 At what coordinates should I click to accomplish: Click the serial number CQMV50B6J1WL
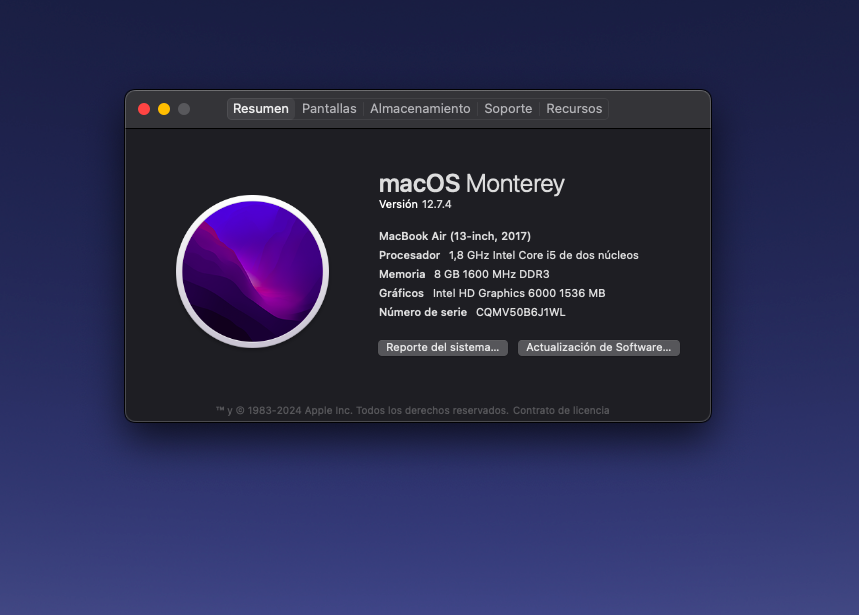pos(520,312)
